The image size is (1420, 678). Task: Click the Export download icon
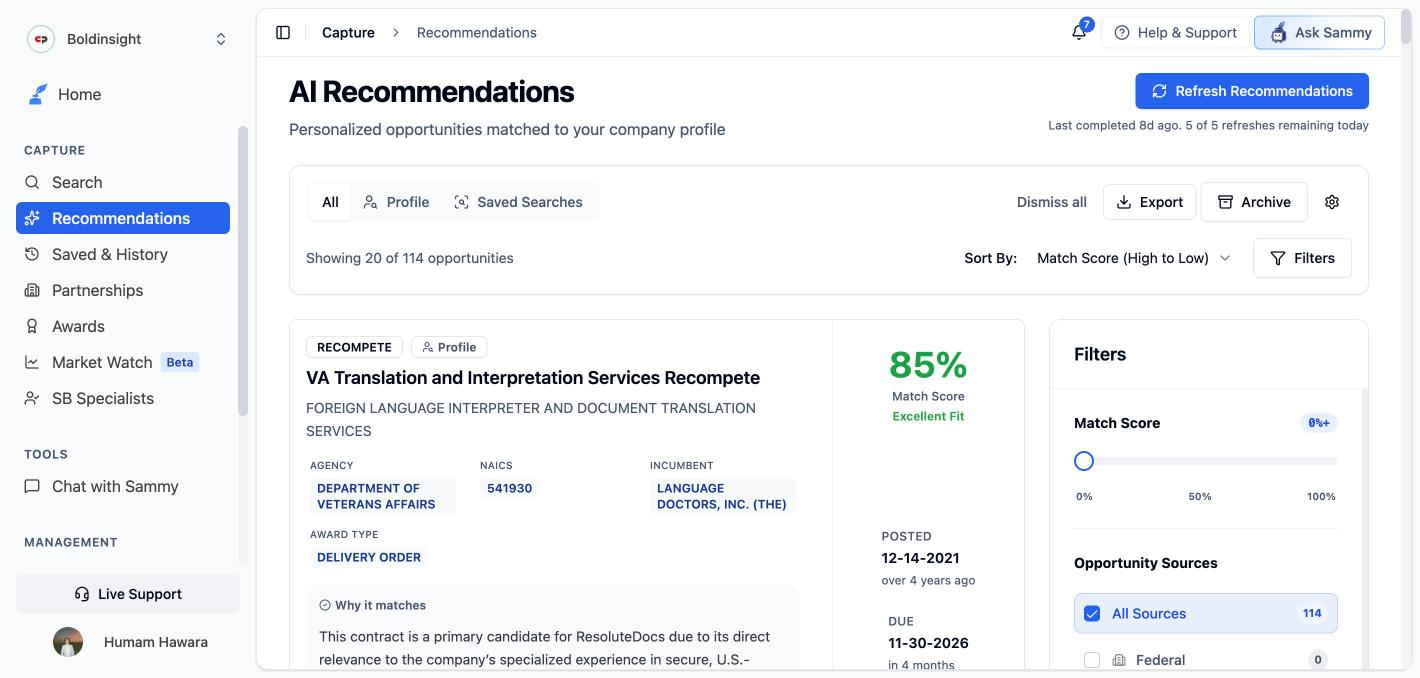pyautogui.click(x=1124, y=202)
